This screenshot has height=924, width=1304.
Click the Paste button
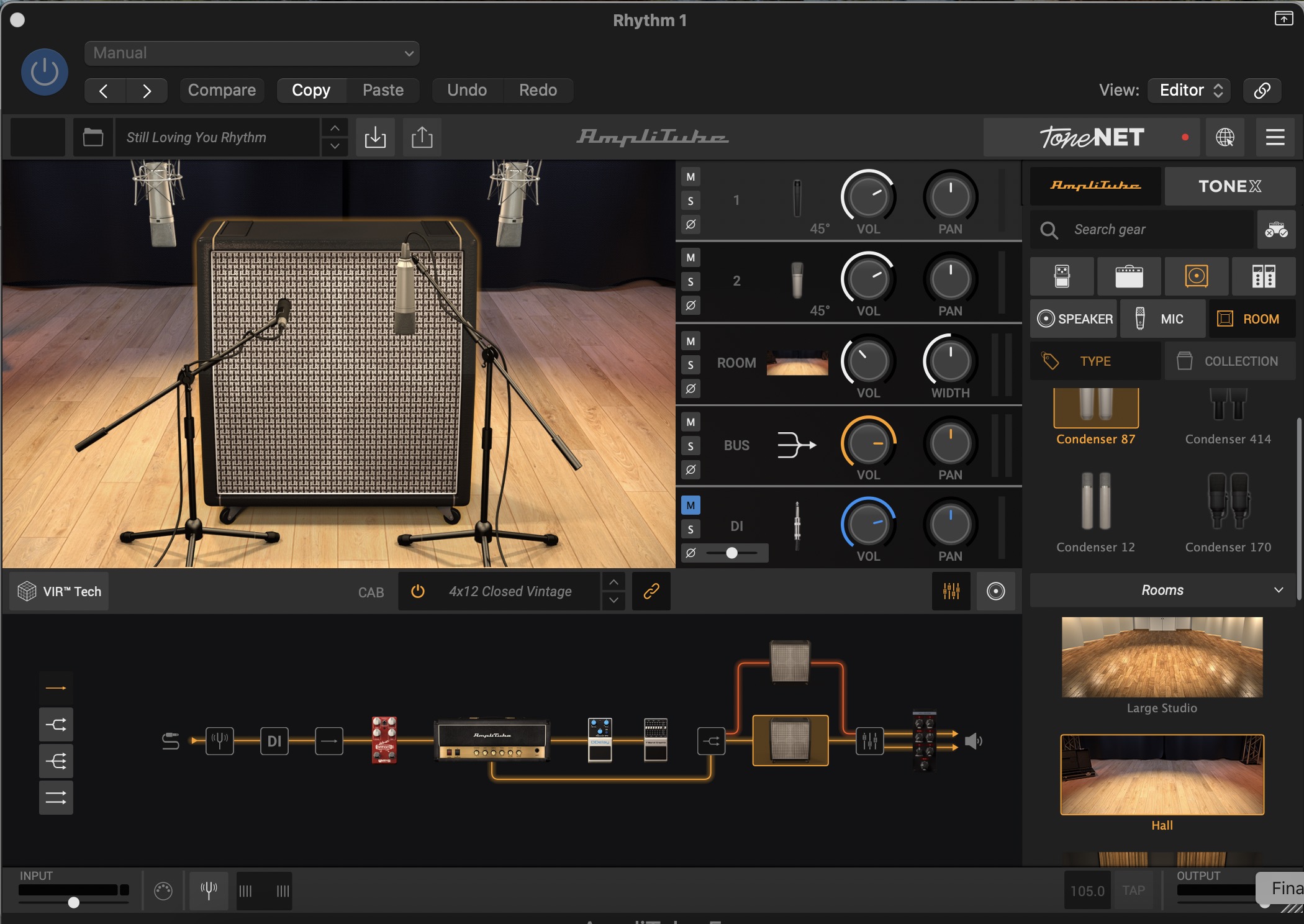coord(383,91)
